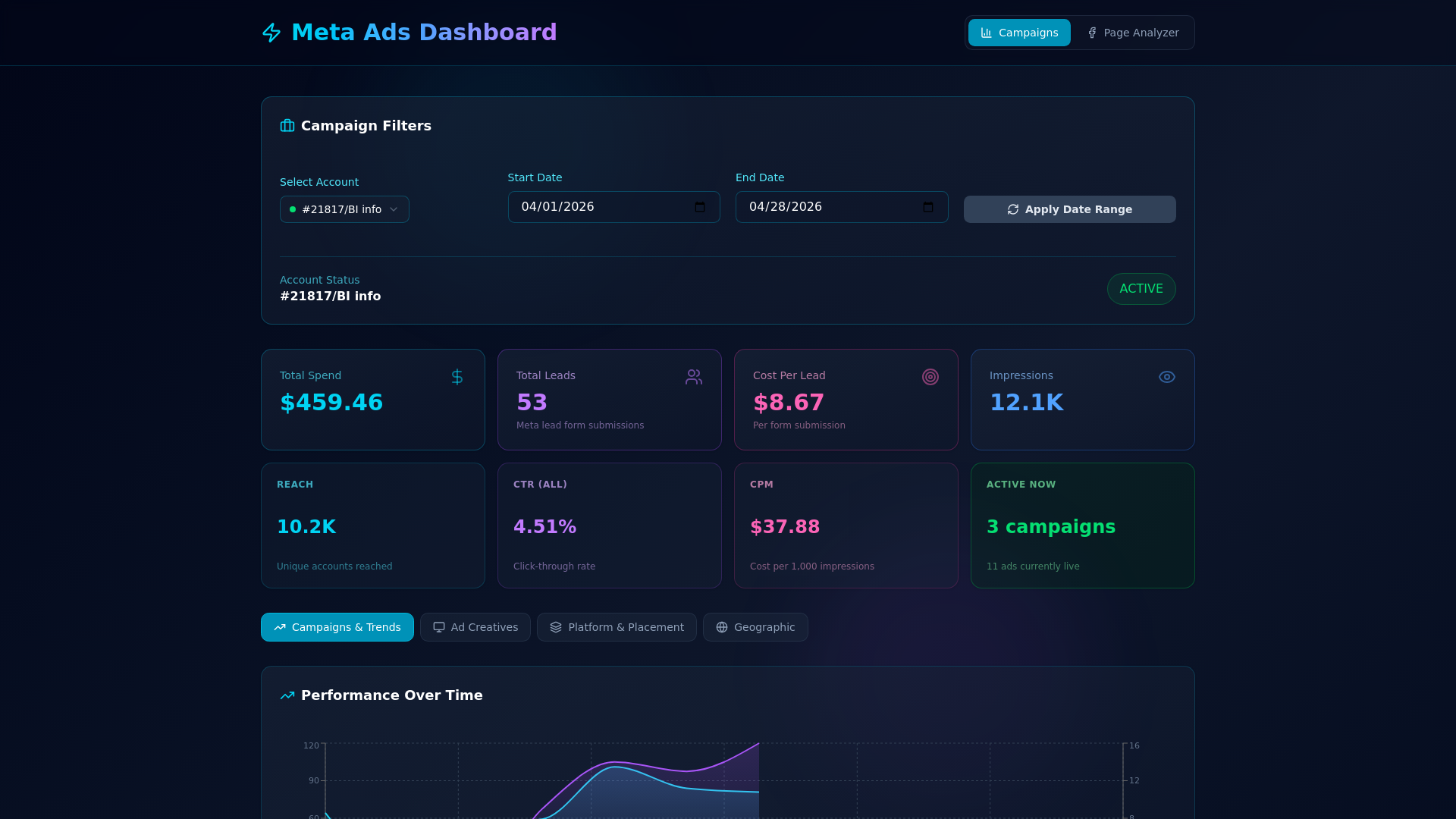This screenshot has width=1456, height=819.
Task: Click the chevron in the account selector
Action: 394,209
